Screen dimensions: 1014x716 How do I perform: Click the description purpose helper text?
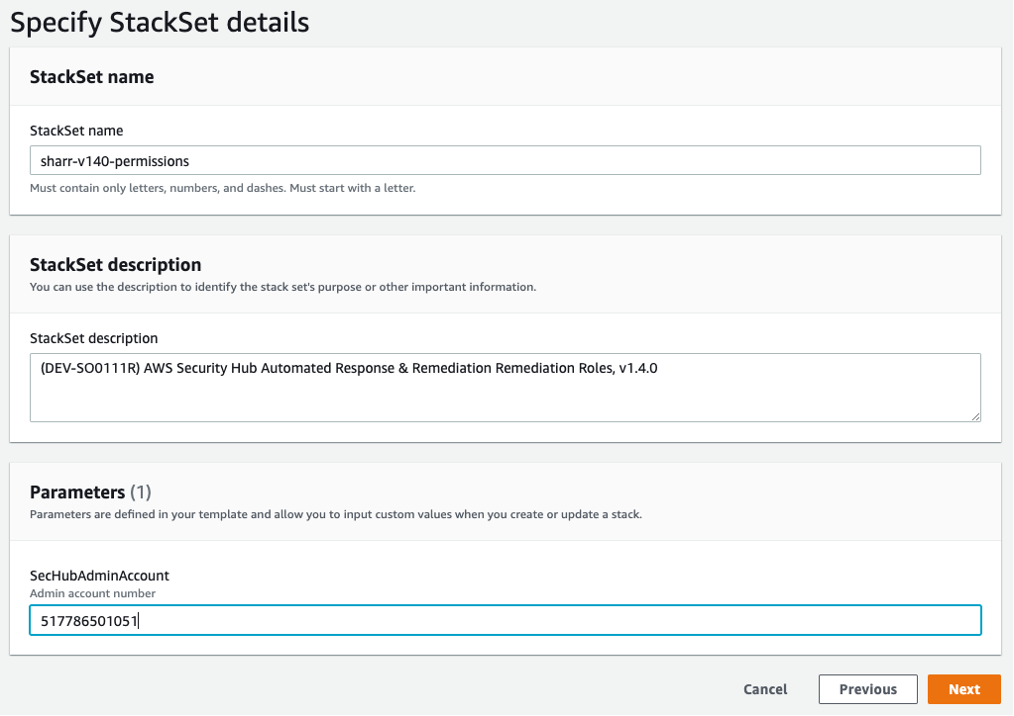tap(283, 287)
